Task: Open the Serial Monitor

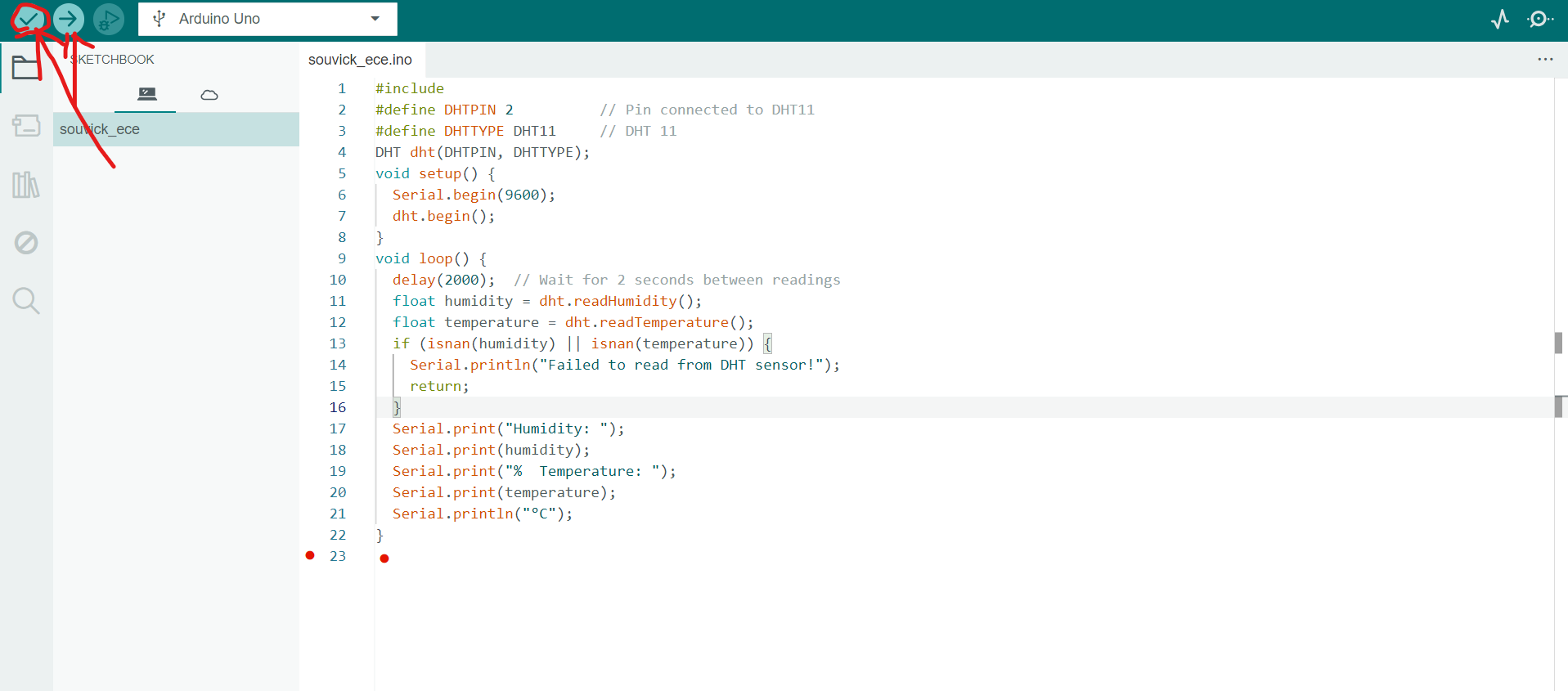Action: point(1540,19)
